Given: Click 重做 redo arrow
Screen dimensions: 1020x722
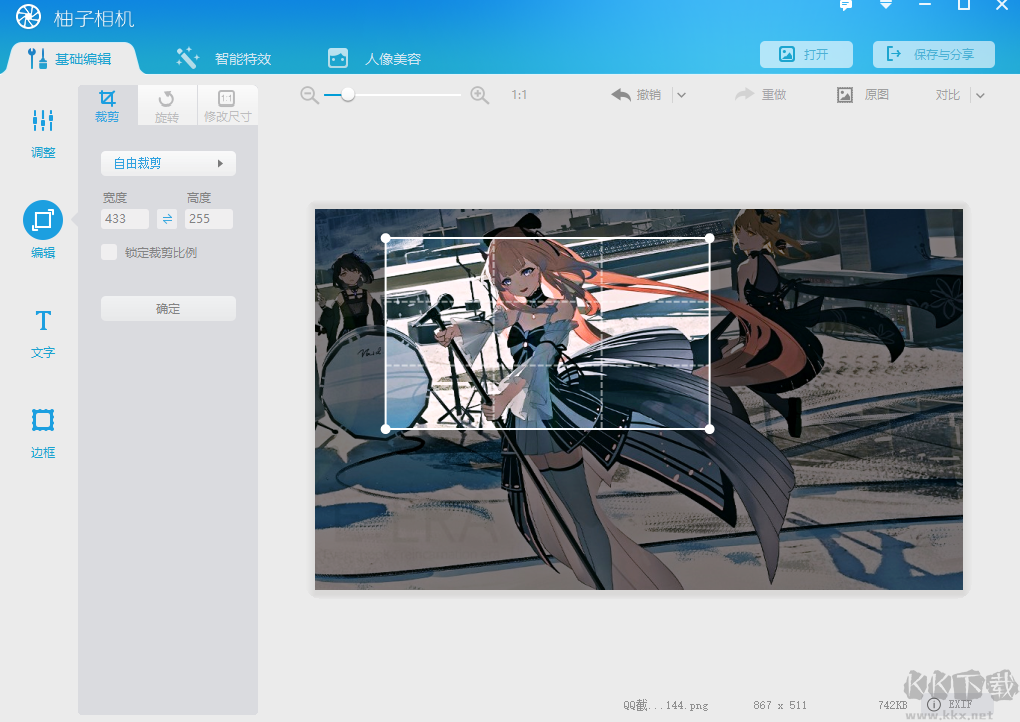Looking at the screenshot, I should 760,95.
